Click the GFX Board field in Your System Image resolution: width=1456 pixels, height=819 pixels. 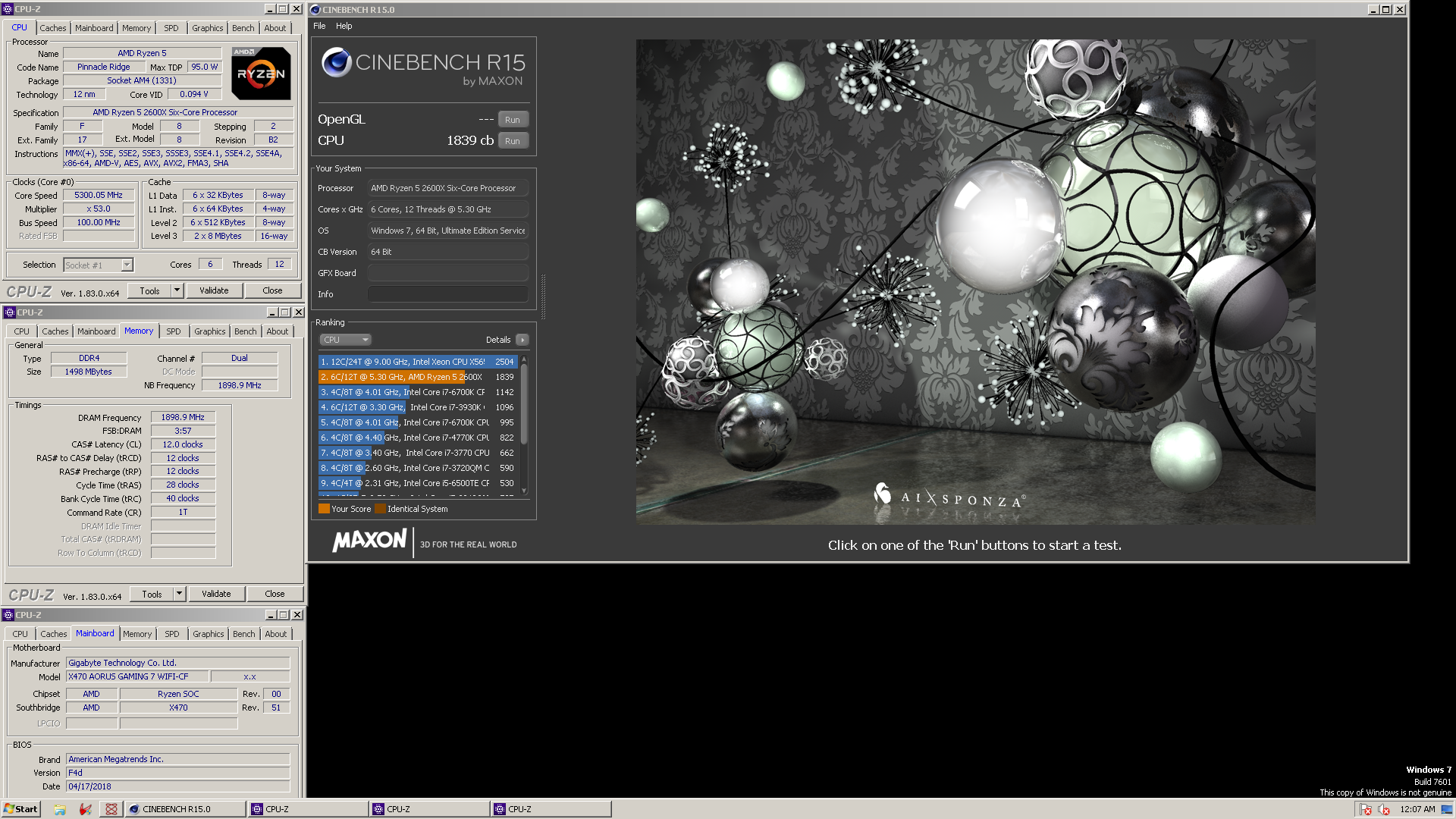[x=448, y=273]
